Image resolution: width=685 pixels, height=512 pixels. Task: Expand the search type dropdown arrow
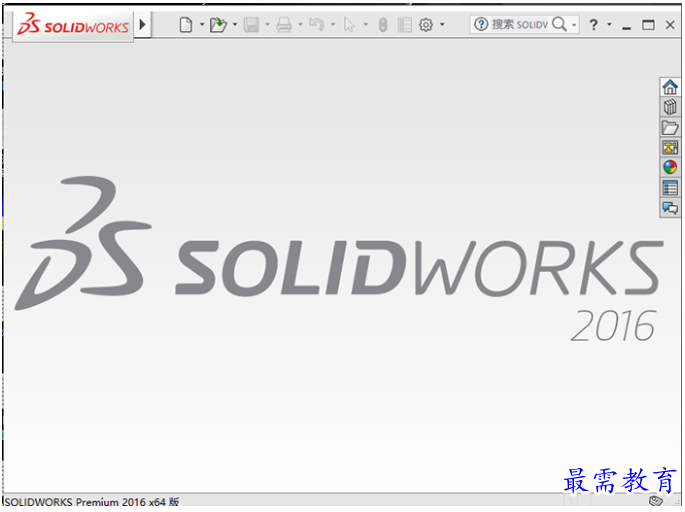click(574, 25)
